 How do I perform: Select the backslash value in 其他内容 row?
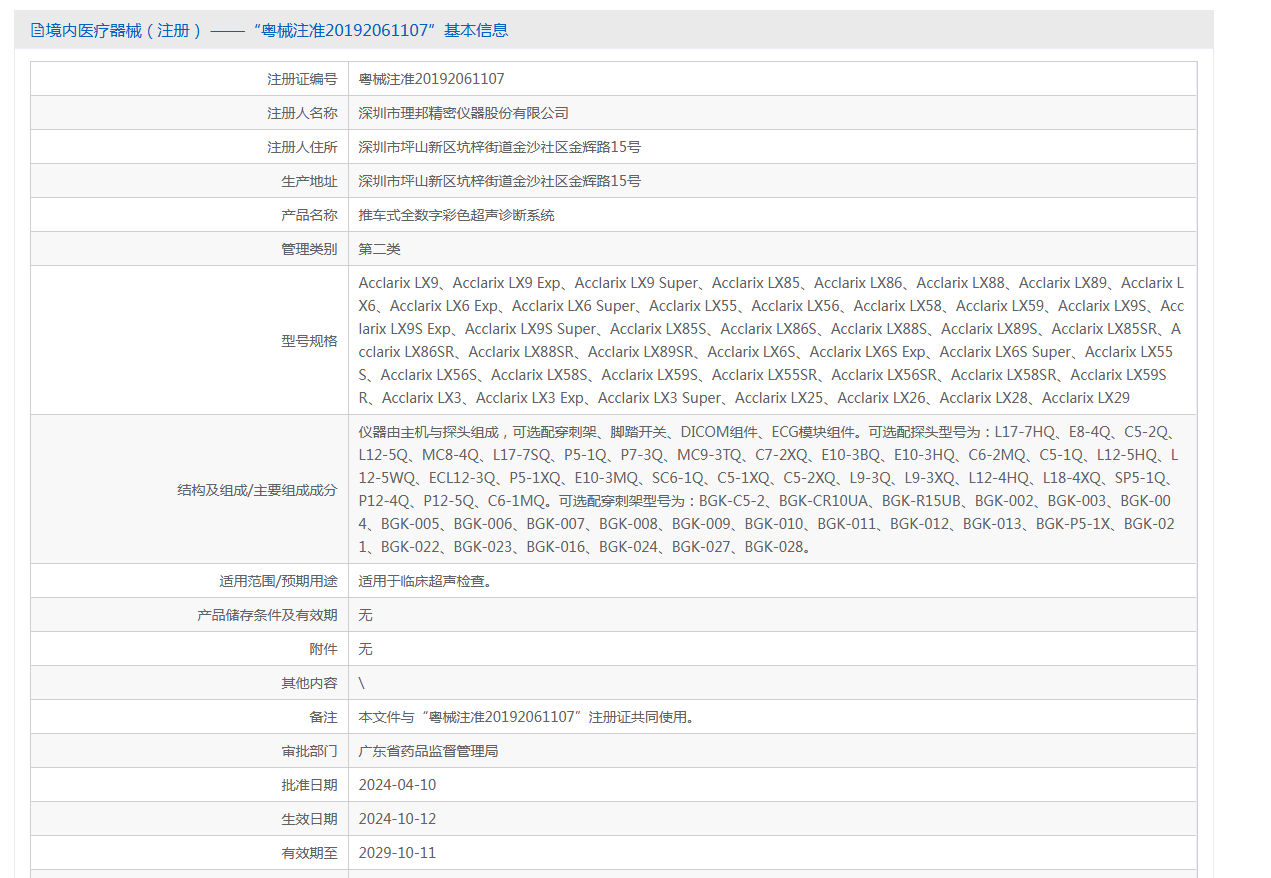[x=362, y=683]
